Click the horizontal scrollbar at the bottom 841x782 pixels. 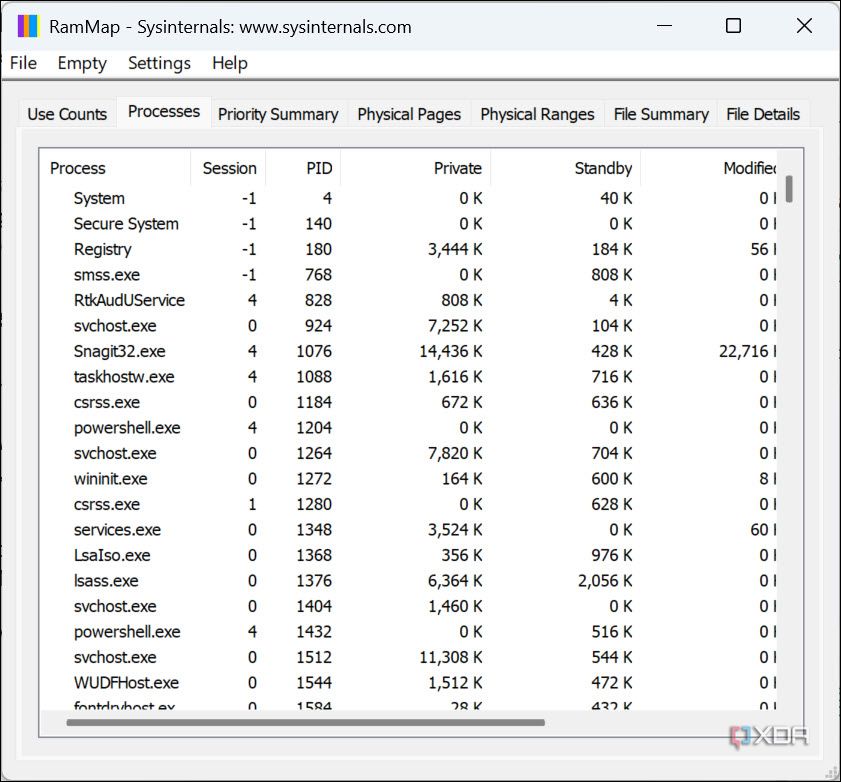pyautogui.click(x=300, y=721)
